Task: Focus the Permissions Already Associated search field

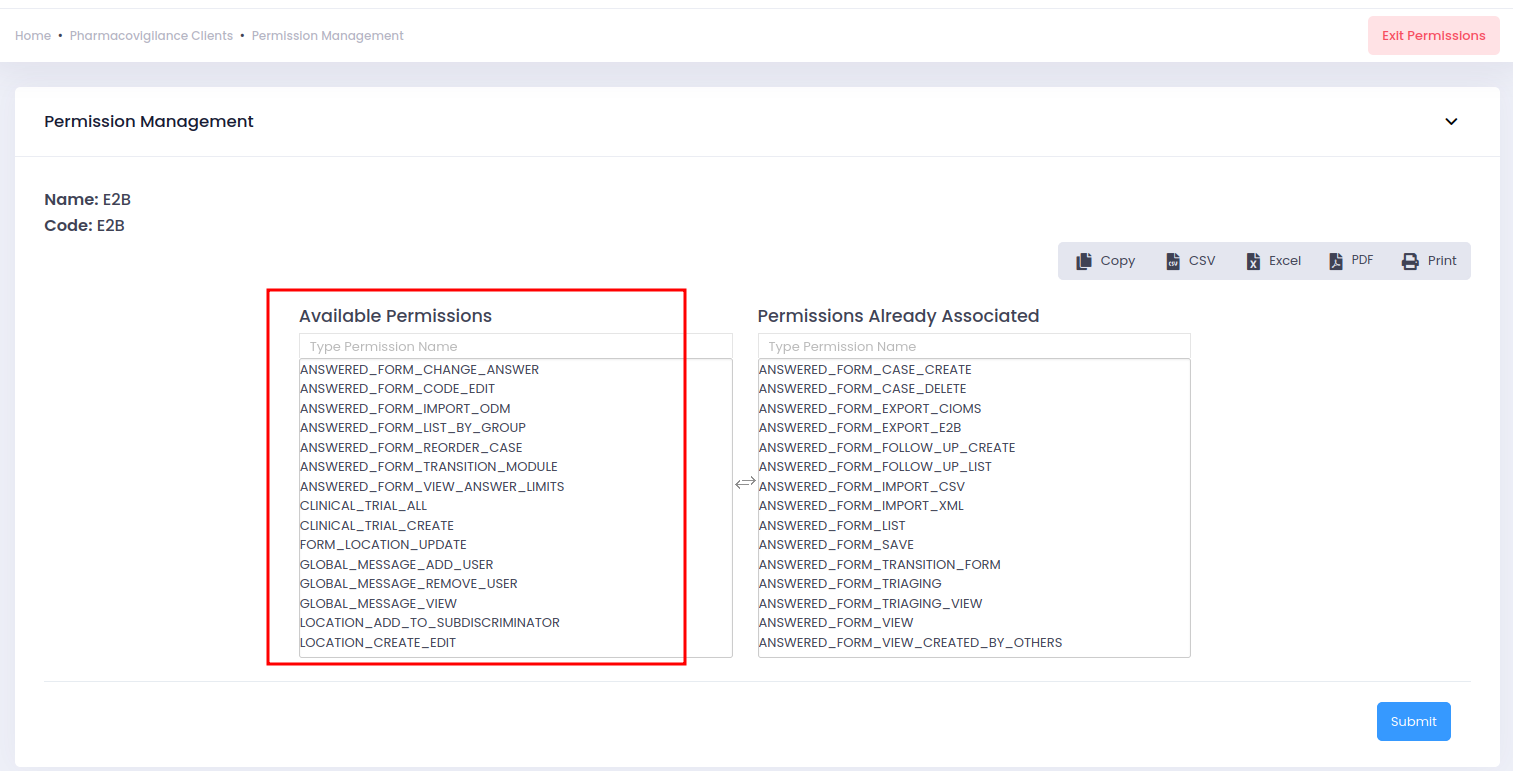Action: (x=974, y=346)
